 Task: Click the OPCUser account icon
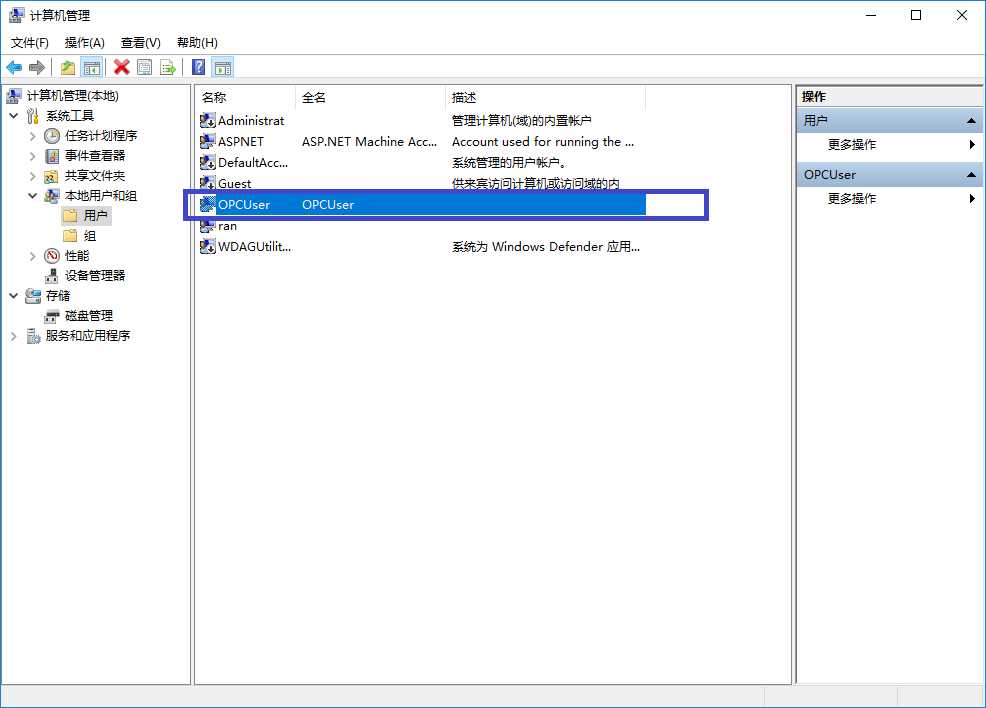[208, 204]
